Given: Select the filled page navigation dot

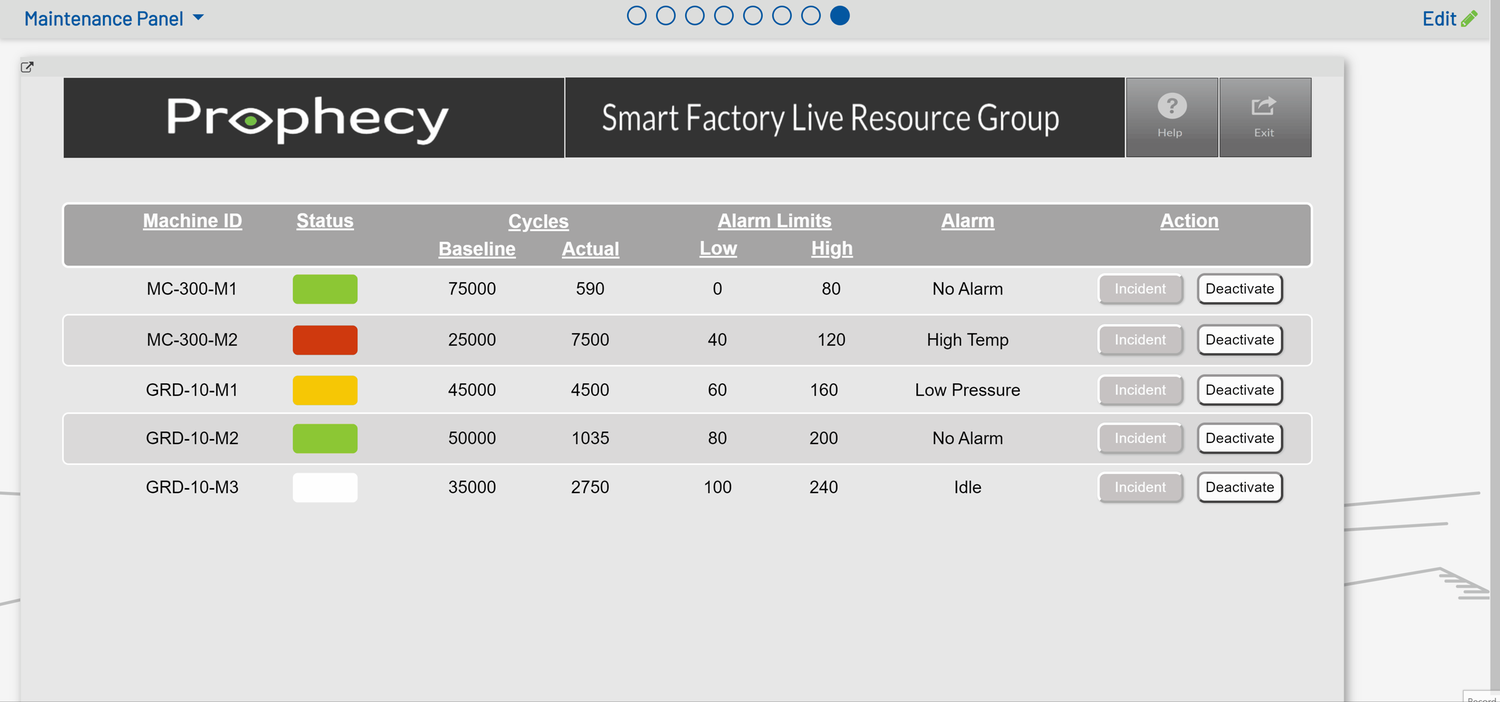Looking at the screenshot, I should (840, 15).
